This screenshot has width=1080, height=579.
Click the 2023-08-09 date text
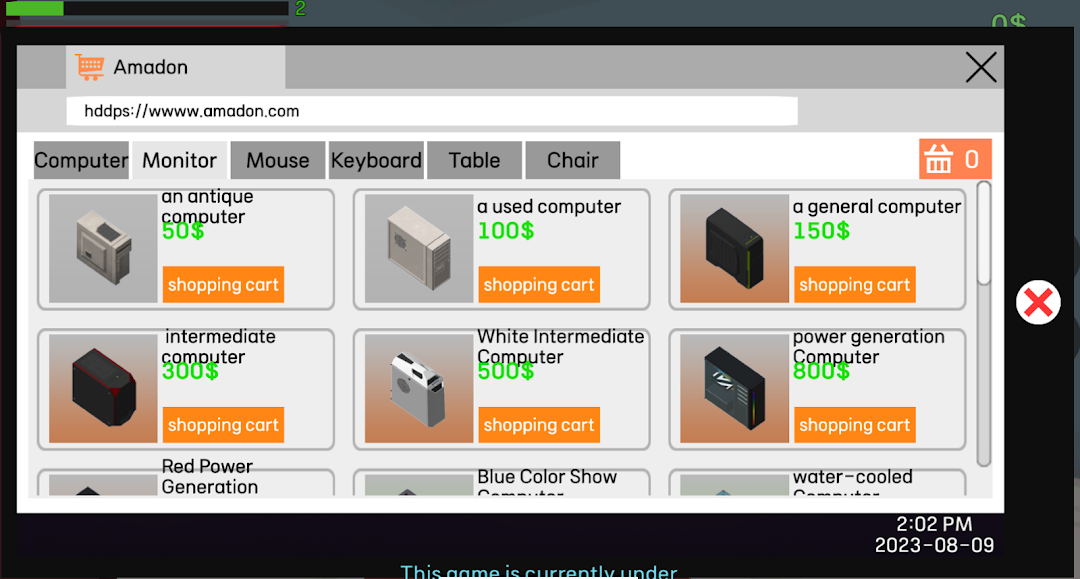pos(935,545)
